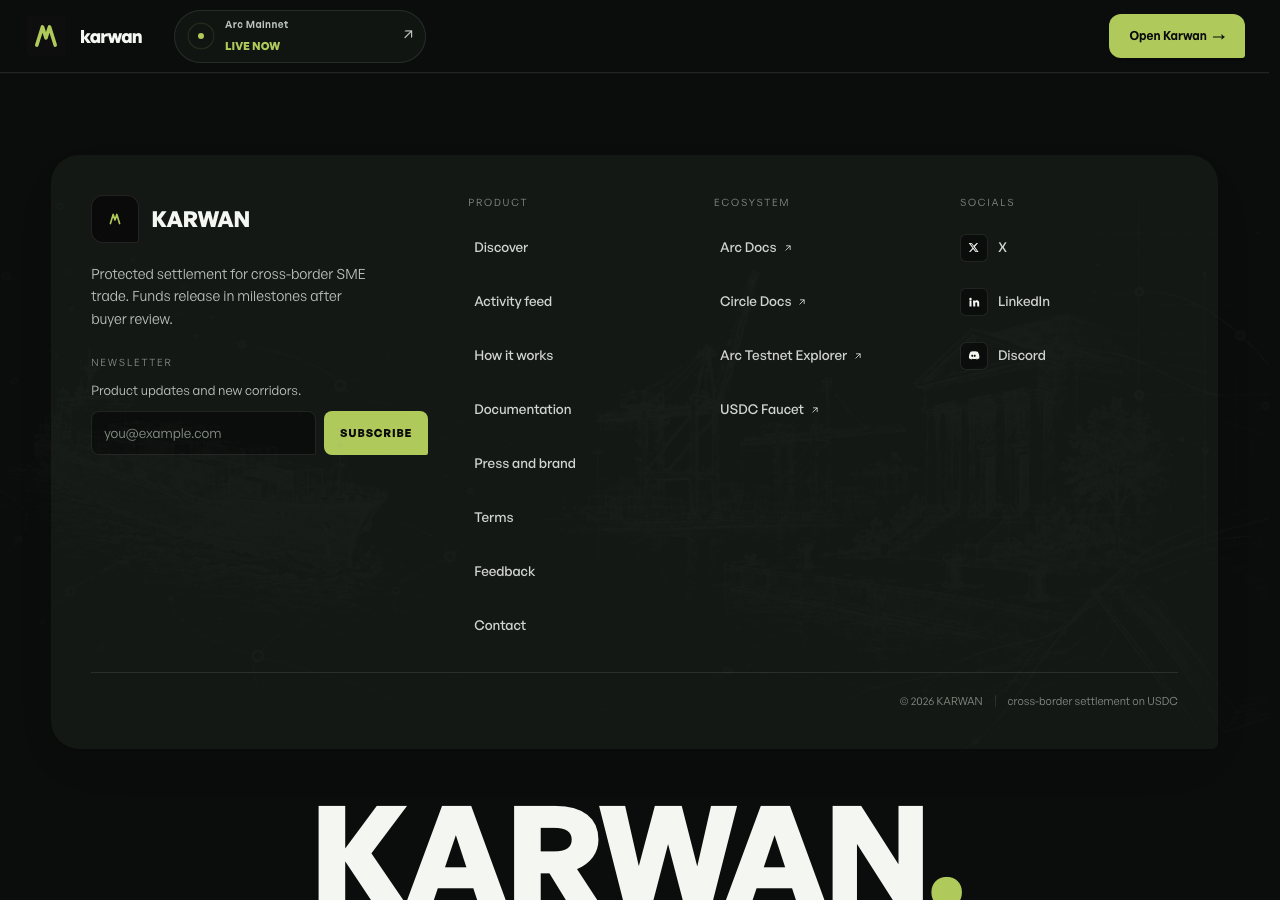Click external arrow beside USDC Faucet
The image size is (1280, 900).
[815, 410]
